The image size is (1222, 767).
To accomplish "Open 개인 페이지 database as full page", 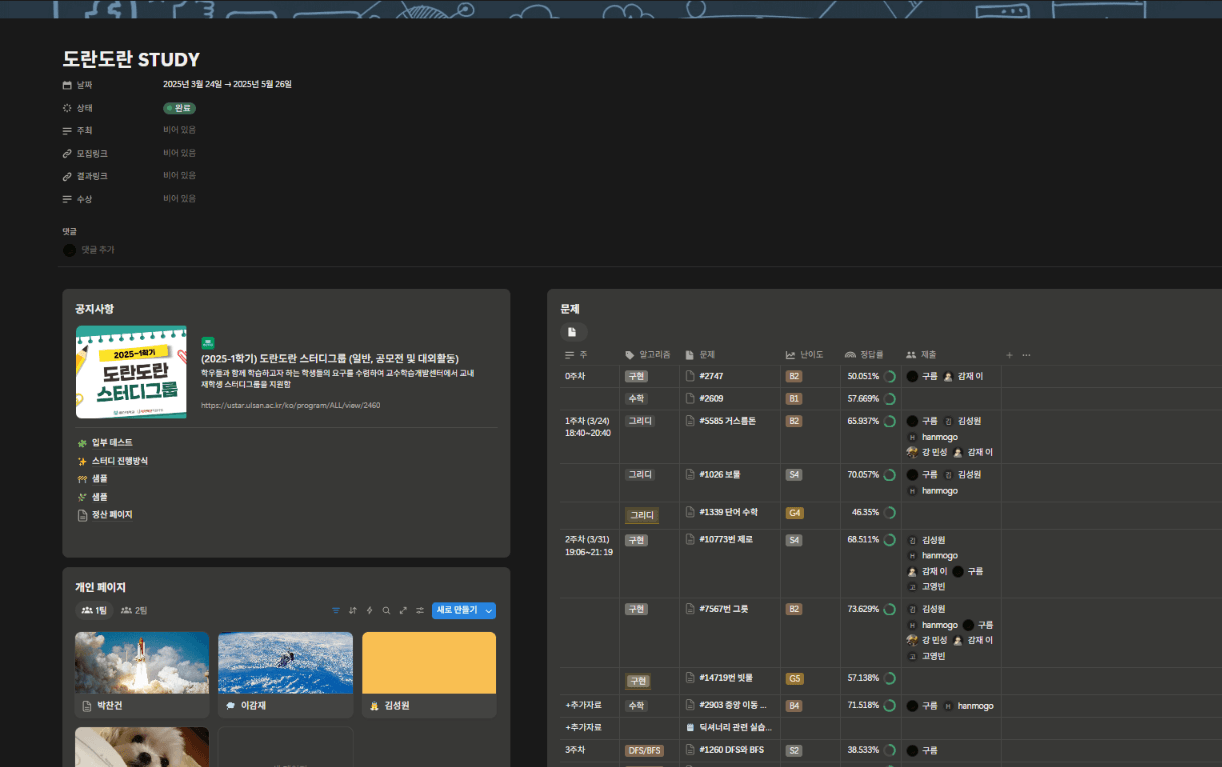I will 403,610.
